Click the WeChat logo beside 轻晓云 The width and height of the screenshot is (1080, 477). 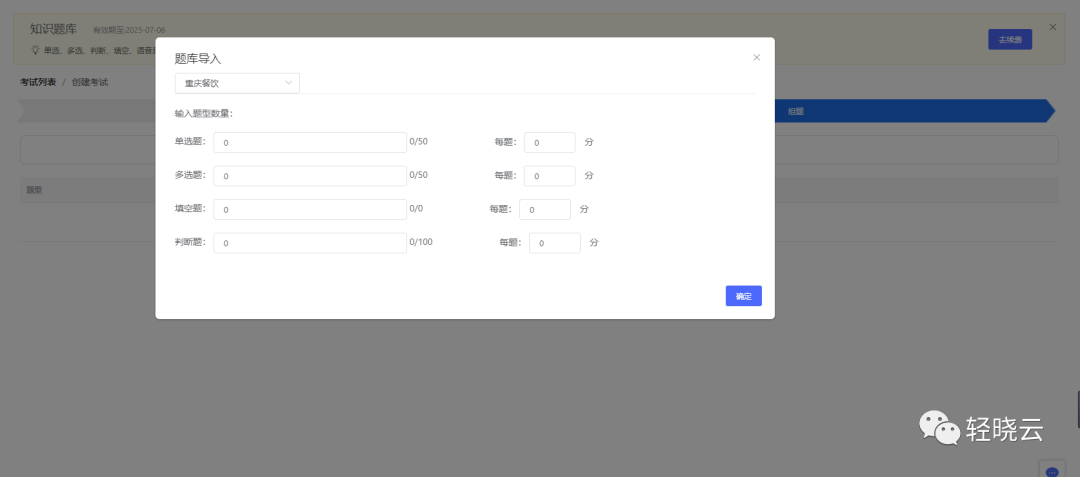click(938, 428)
